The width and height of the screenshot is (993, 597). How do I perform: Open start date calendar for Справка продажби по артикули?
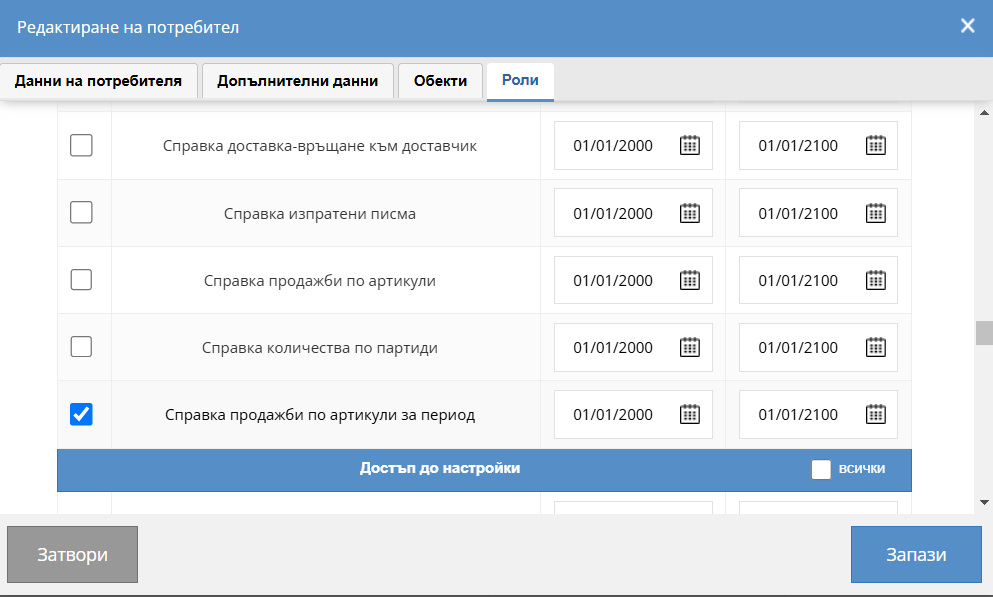[690, 281]
